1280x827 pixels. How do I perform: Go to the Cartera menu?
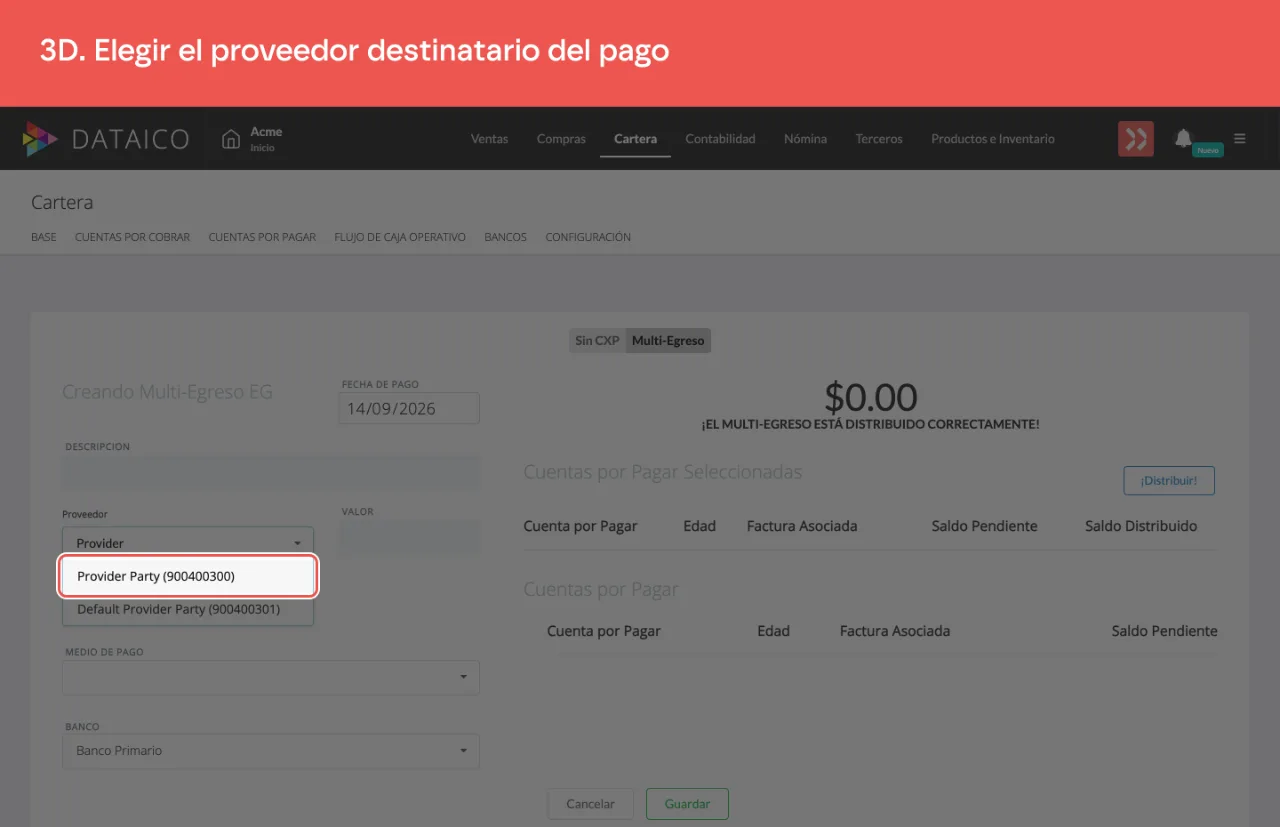635,139
